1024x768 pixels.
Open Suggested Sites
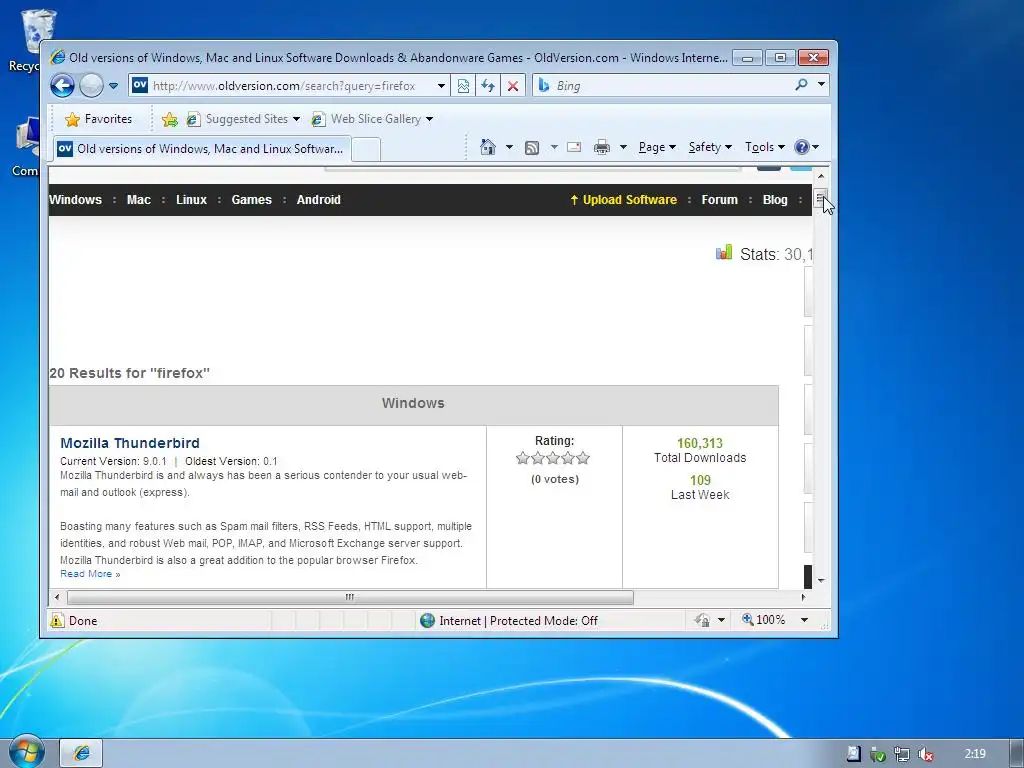[243, 119]
